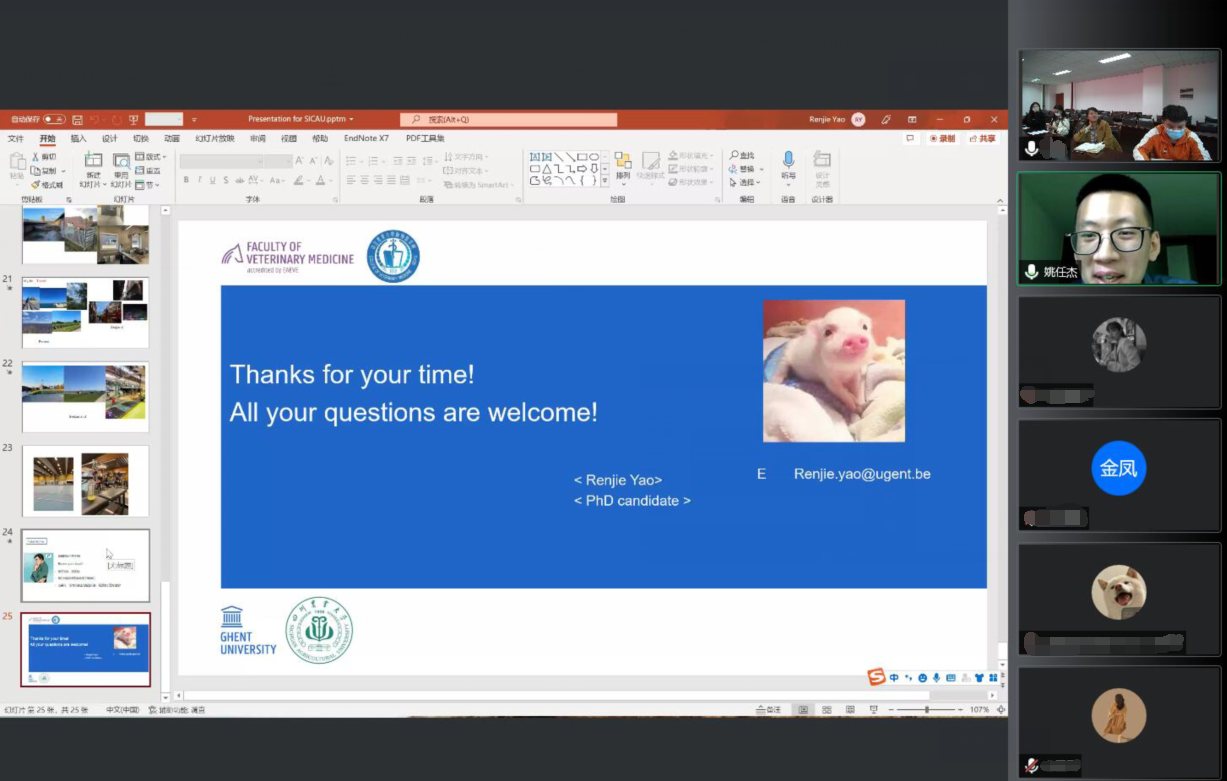The width and height of the screenshot is (1227, 781).
Task: Switch to slide sorter view icon
Action: [825, 710]
